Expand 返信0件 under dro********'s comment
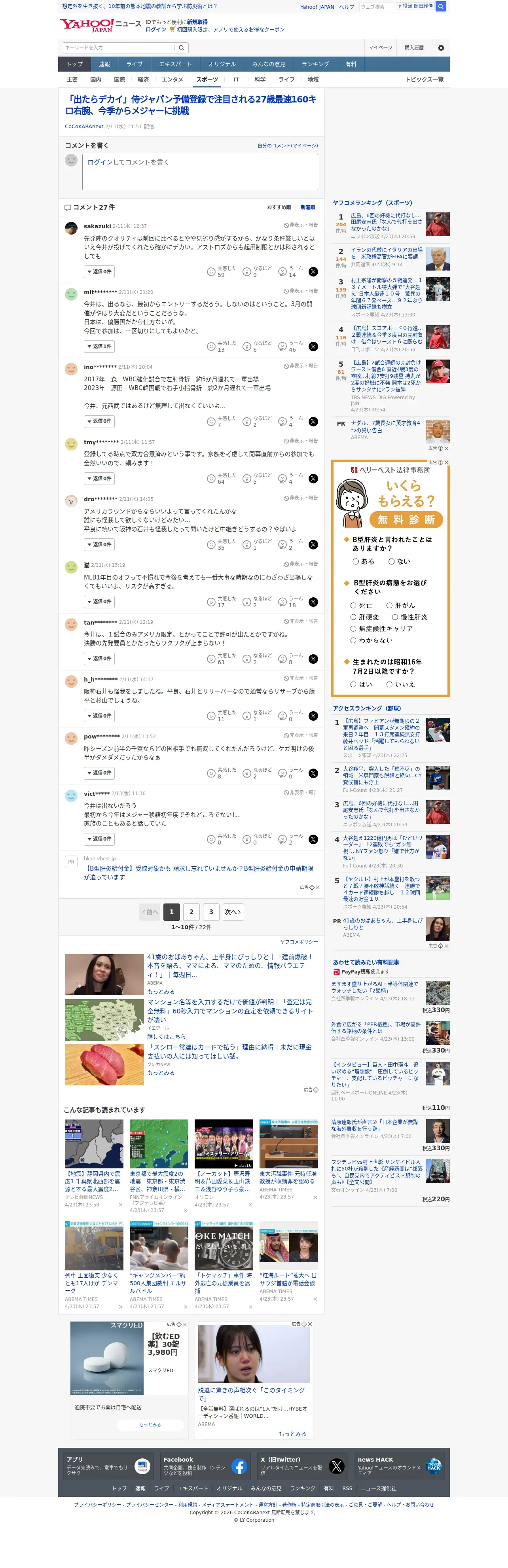Viewport: 508px width, 1568px height. tap(99, 545)
